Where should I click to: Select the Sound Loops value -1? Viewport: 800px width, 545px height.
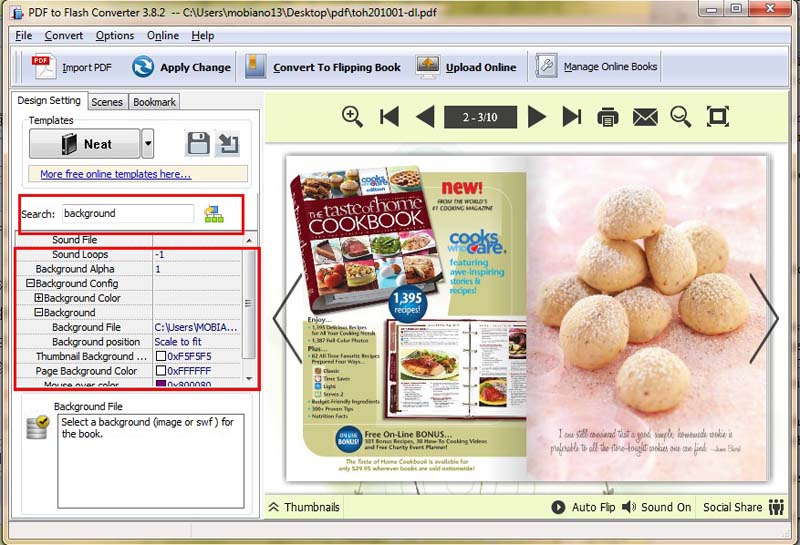(x=196, y=254)
